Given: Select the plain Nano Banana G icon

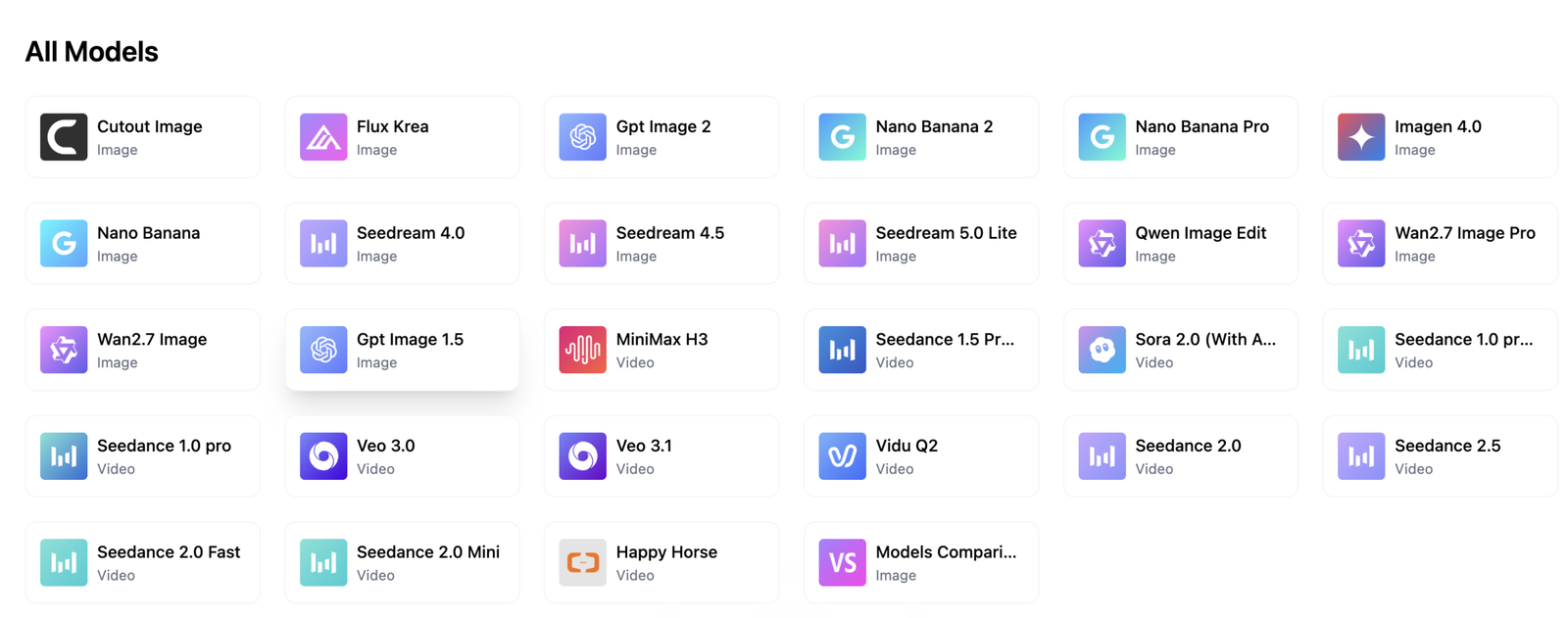Looking at the screenshot, I should [x=64, y=243].
